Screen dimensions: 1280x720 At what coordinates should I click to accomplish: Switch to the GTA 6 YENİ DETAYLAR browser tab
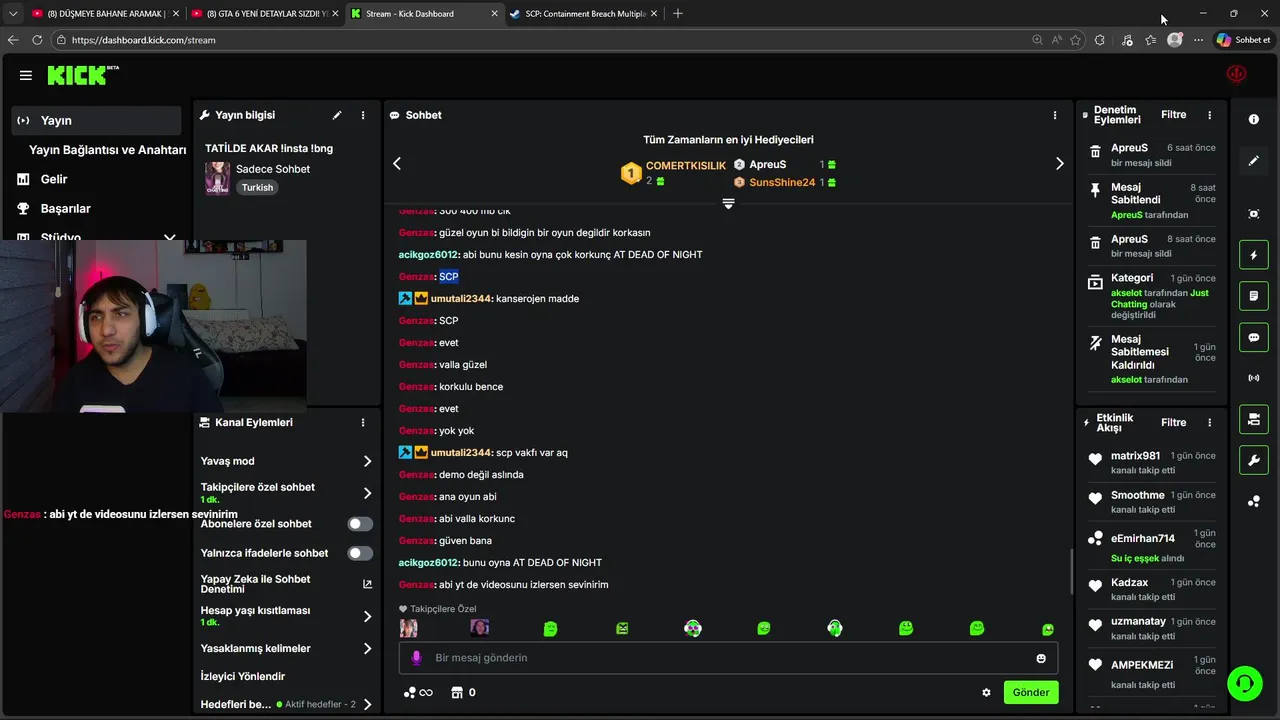(264, 14)
